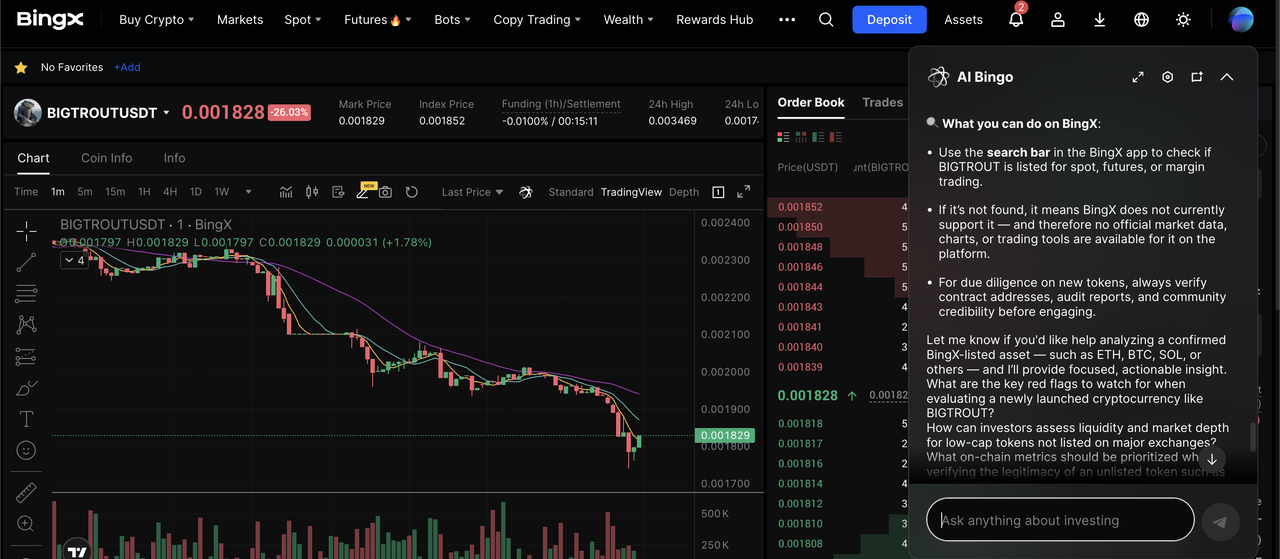This screenshot has width=1280, height=559.
Task: Switch chart view to Standard
Action: [x=571, y=192]
